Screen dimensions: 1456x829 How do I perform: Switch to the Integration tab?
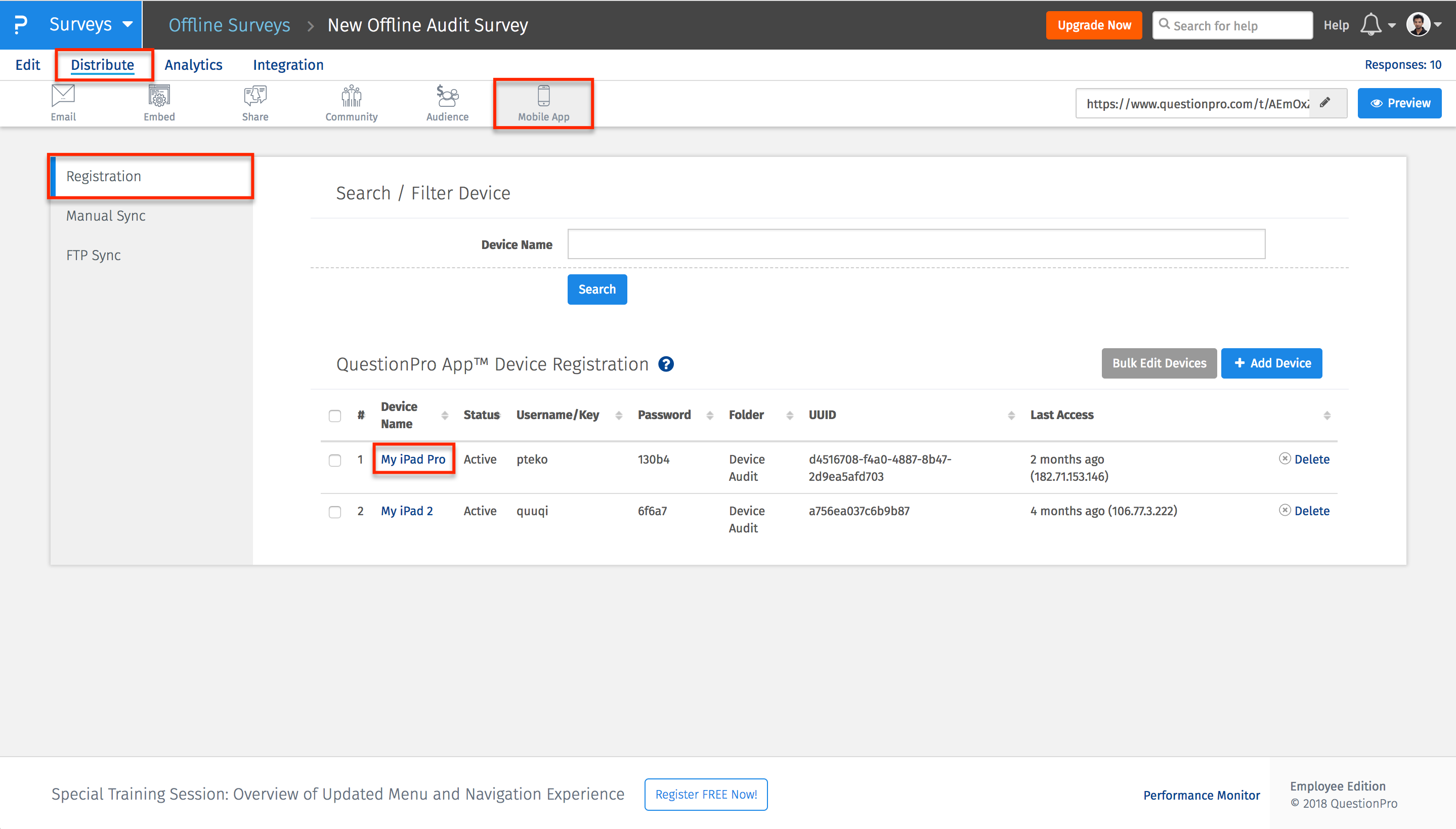click(288, 64)
